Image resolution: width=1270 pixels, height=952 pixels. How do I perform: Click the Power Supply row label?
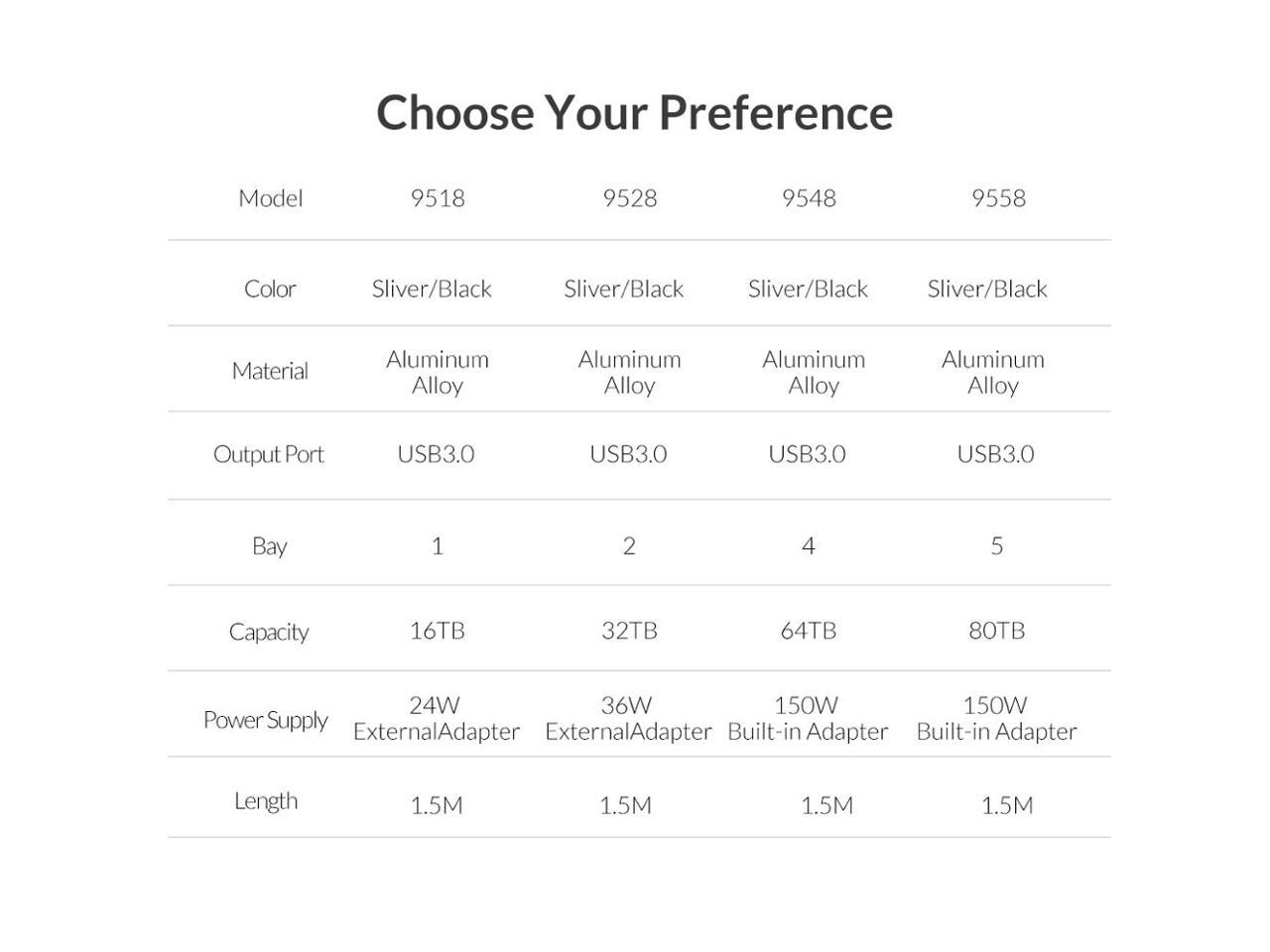pyautogui.click(x=266, y=720)
